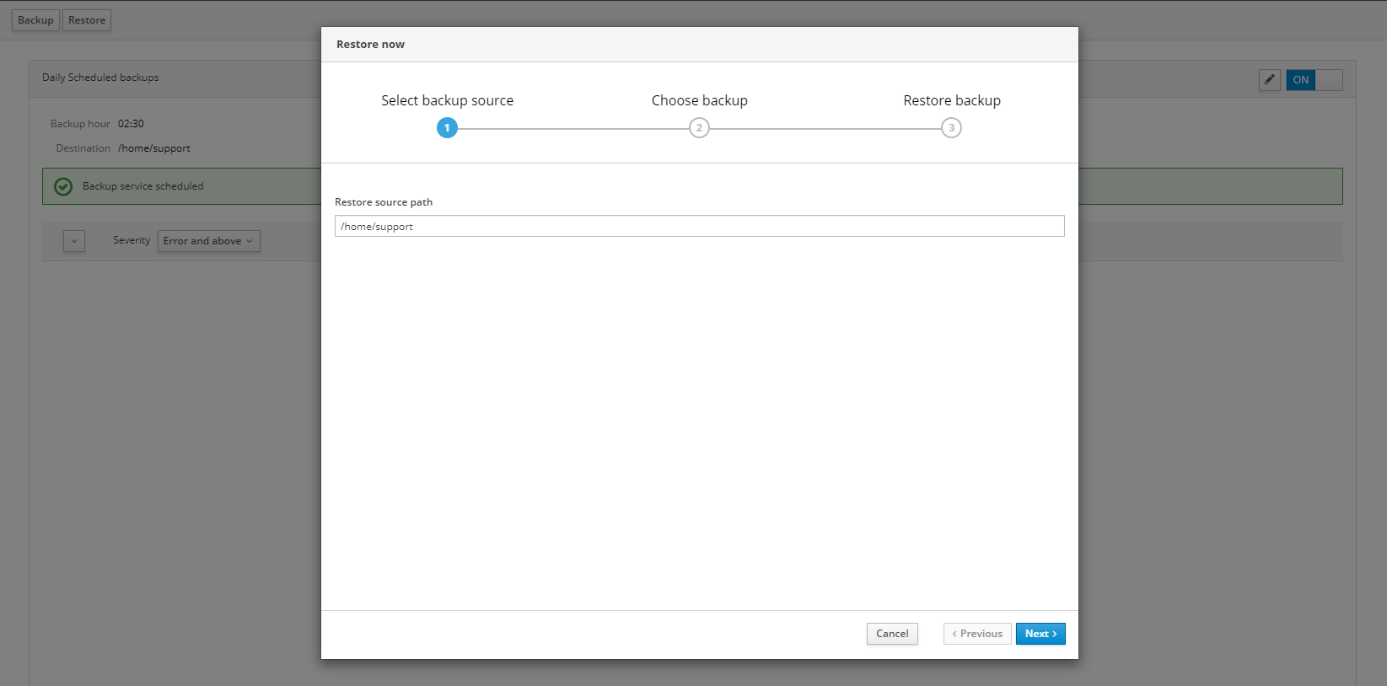Viewport: 1387px width, 686px height.
Task: Click the step 2 circle in wizard
Action: click(x=699, y=128)
